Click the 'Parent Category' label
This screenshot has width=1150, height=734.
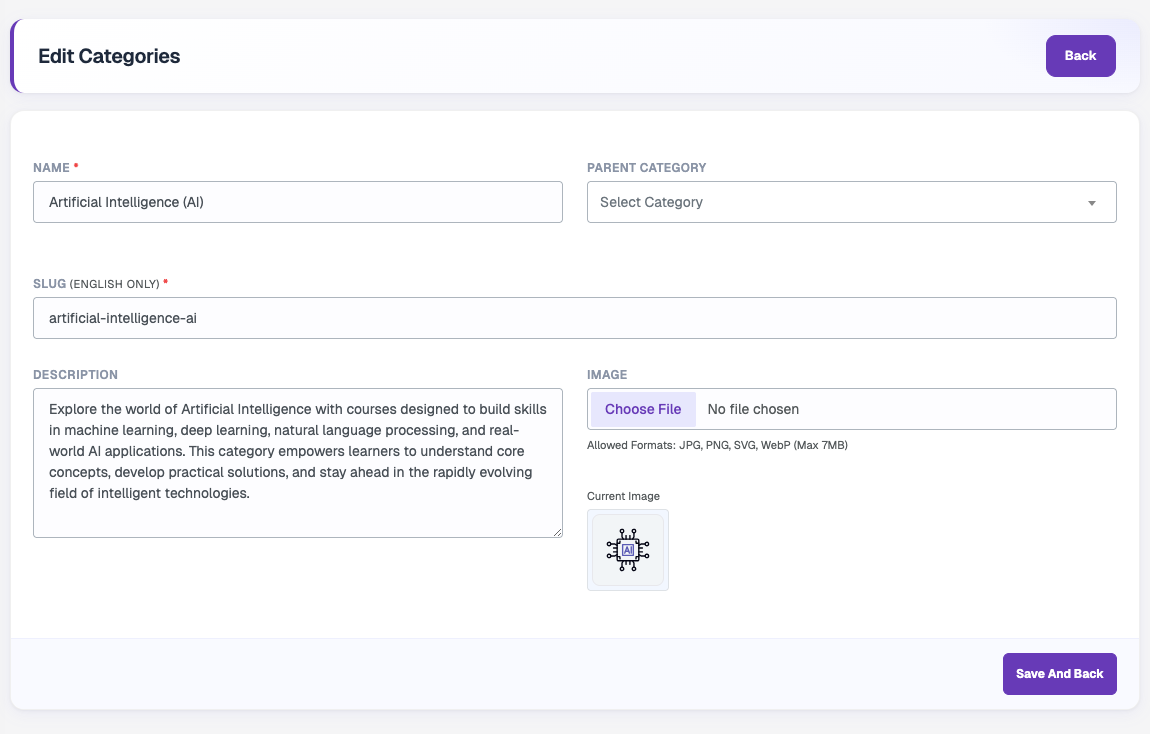(x=646, y=168)
